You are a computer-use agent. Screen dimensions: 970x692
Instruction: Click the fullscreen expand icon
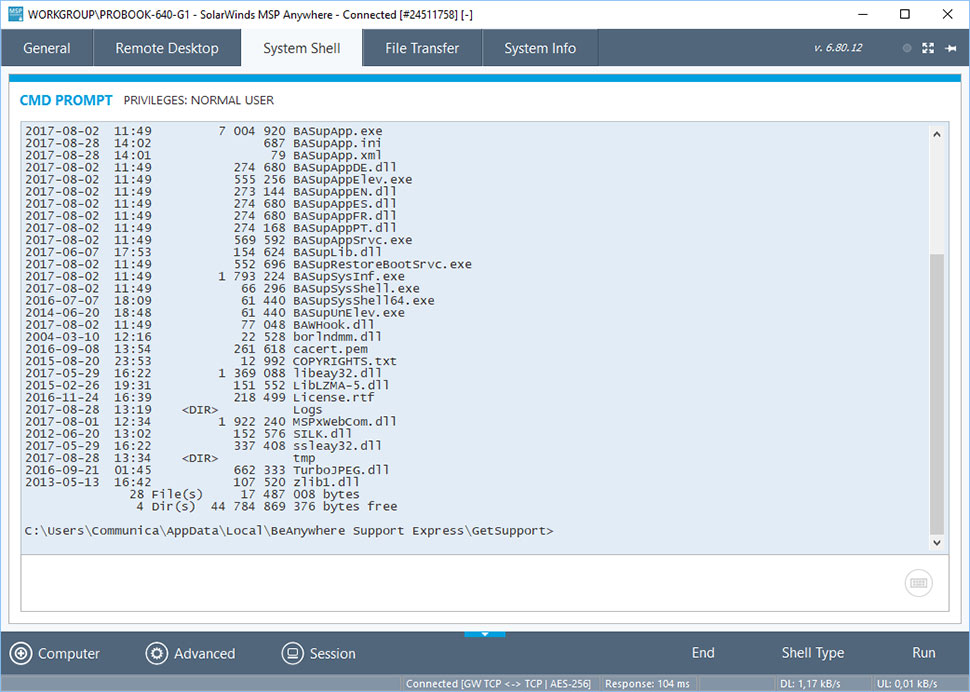(x=928, y=48)
